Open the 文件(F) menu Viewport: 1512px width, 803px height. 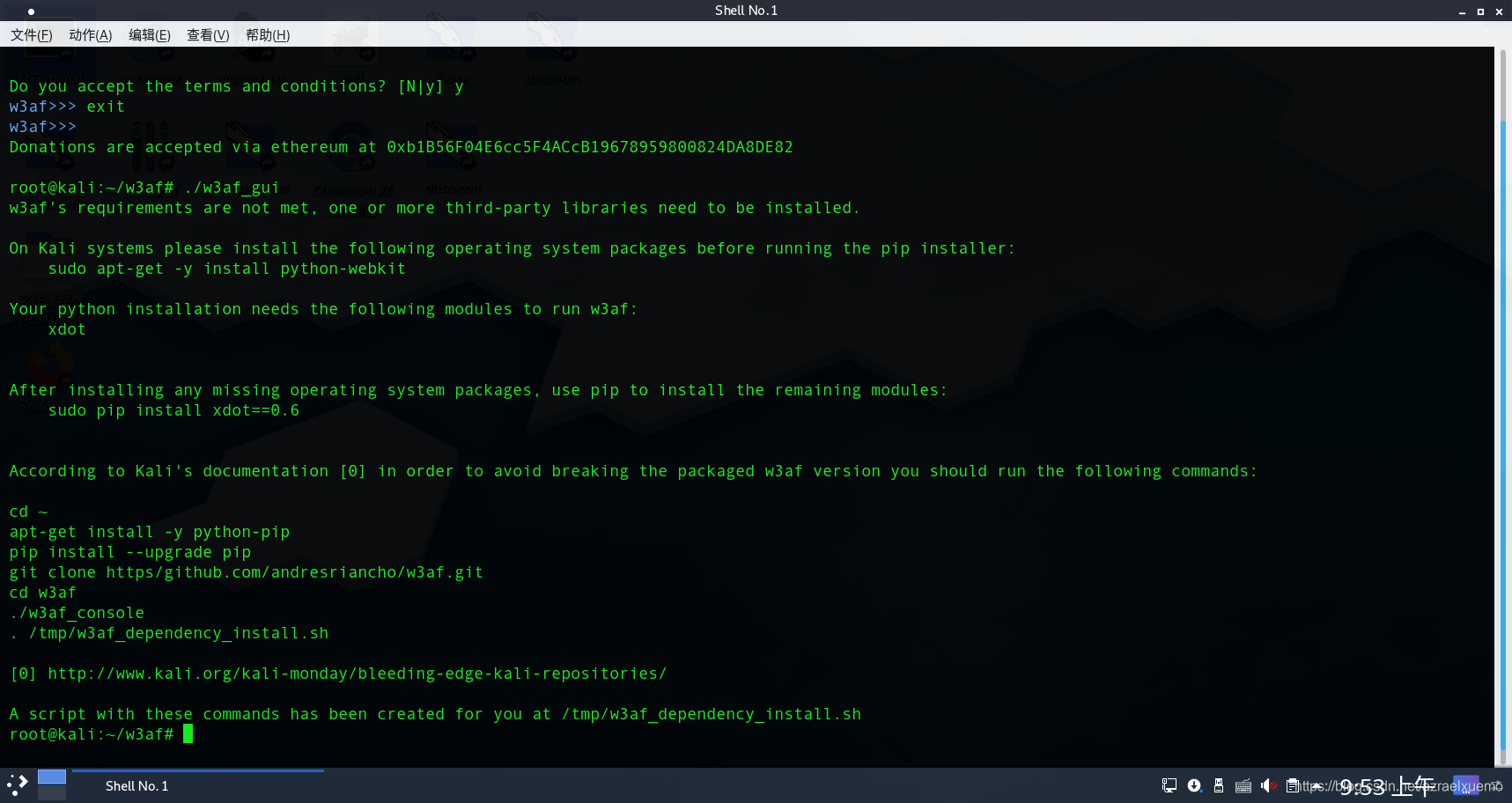[32, 35]
